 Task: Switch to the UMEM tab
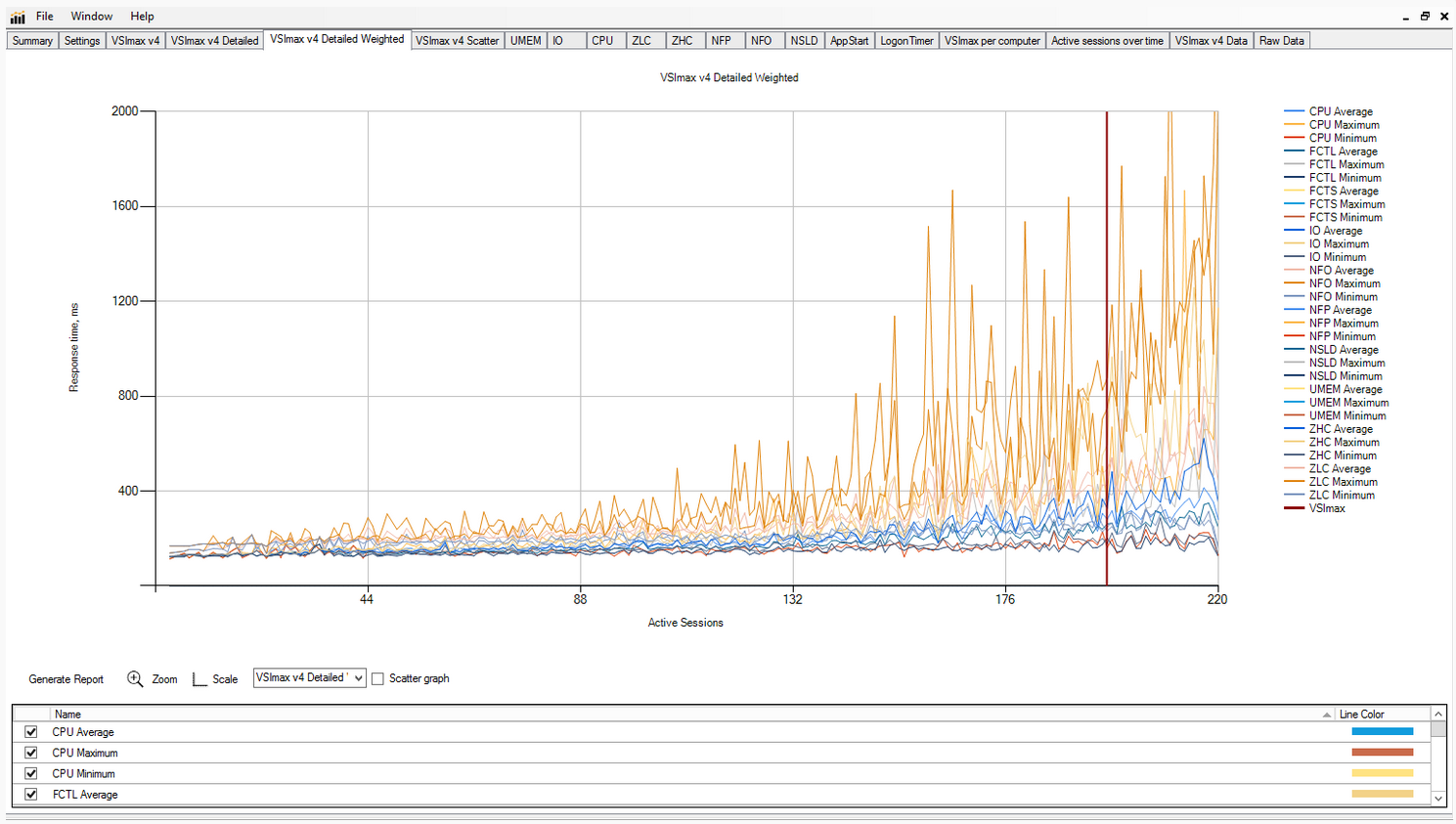tap(525, 41)
